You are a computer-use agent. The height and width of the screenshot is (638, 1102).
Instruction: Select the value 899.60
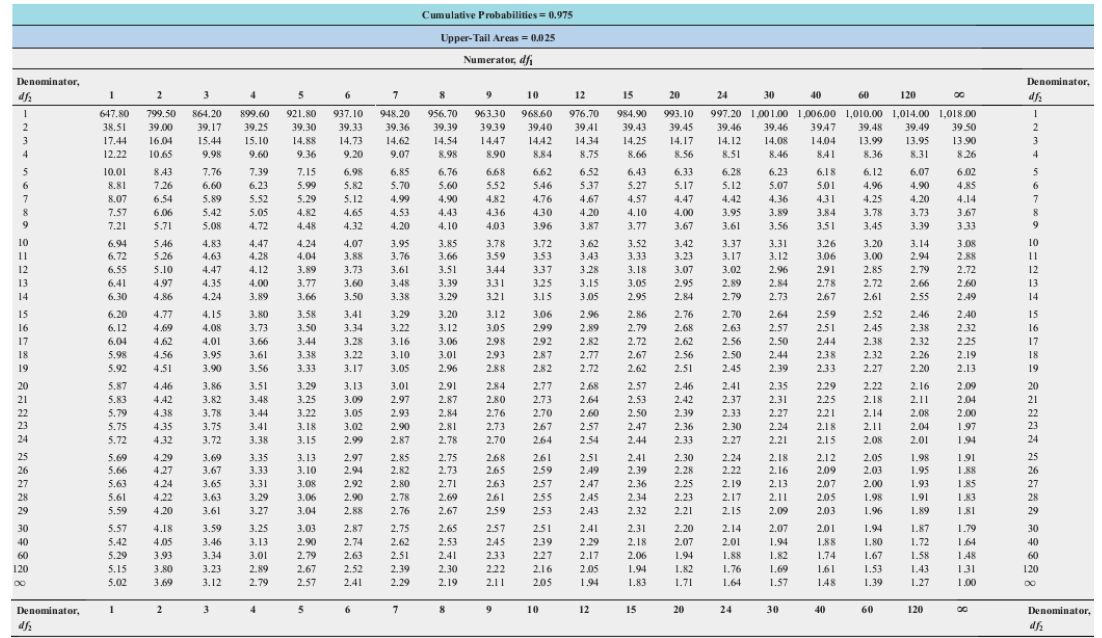click(x=254, y=114)
